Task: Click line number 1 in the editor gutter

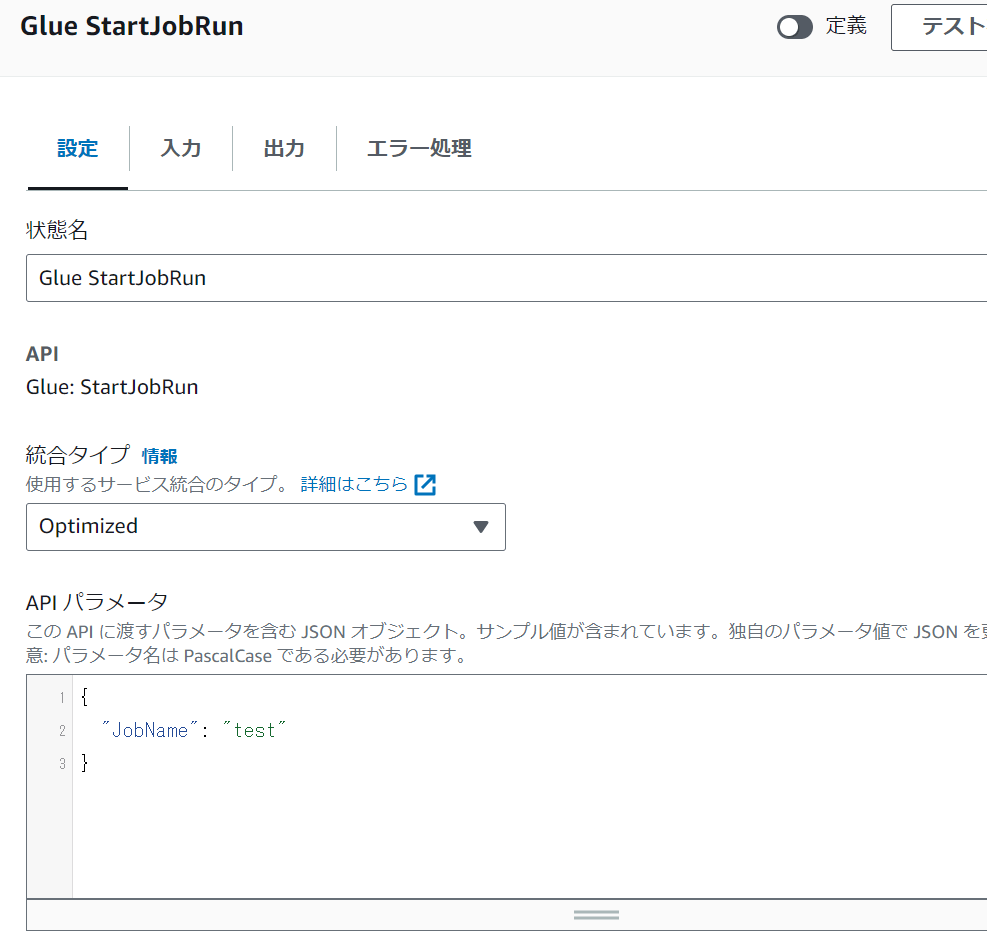Action: tap(62, 697)
